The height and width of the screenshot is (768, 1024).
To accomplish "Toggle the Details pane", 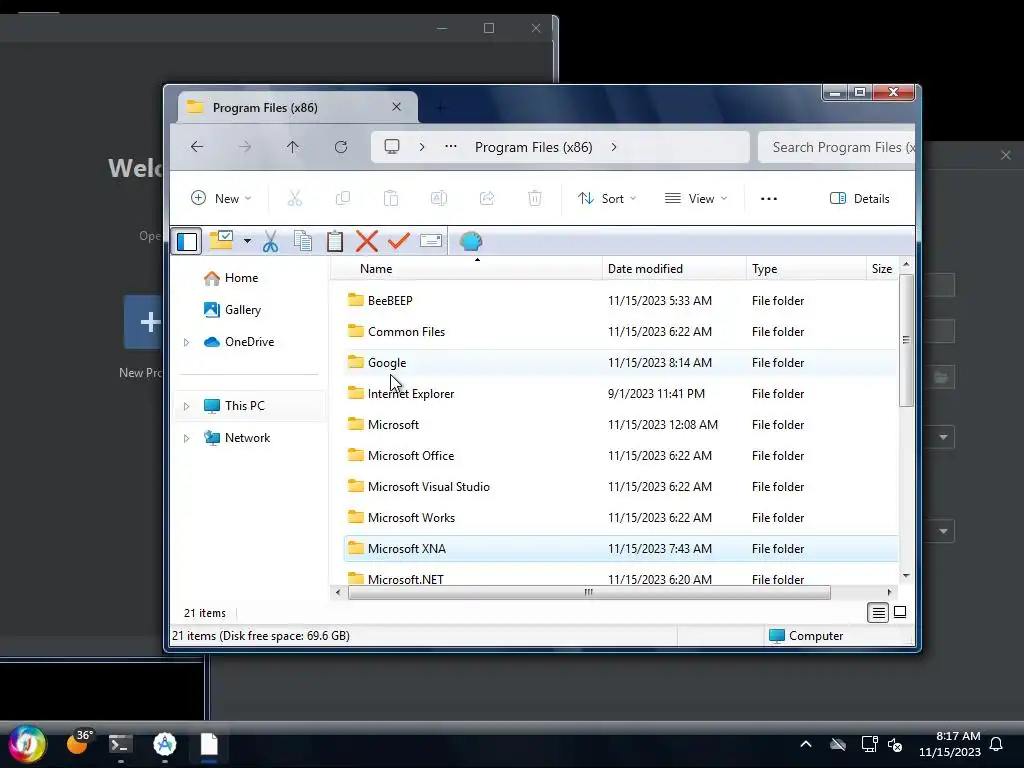I will (x=859, y=199).
